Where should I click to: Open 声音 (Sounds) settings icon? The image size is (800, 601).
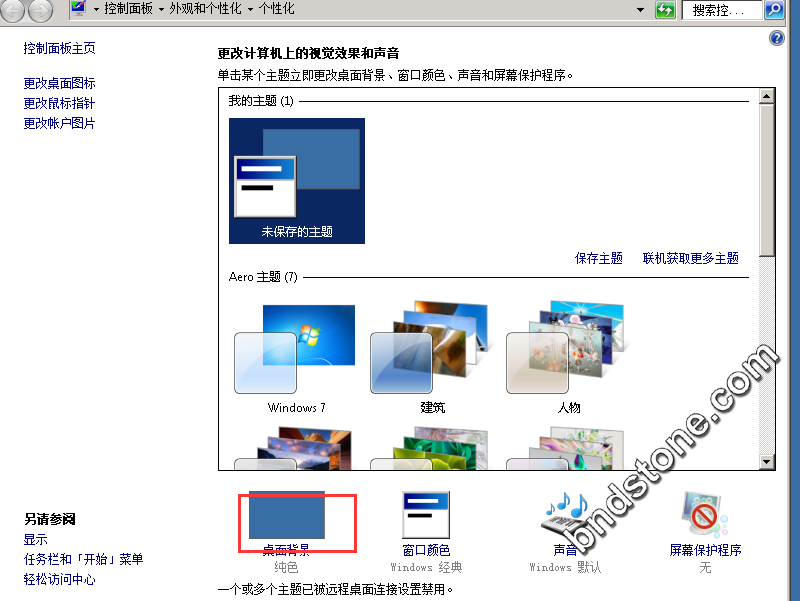pyautogui.click(x=565, y=518)
